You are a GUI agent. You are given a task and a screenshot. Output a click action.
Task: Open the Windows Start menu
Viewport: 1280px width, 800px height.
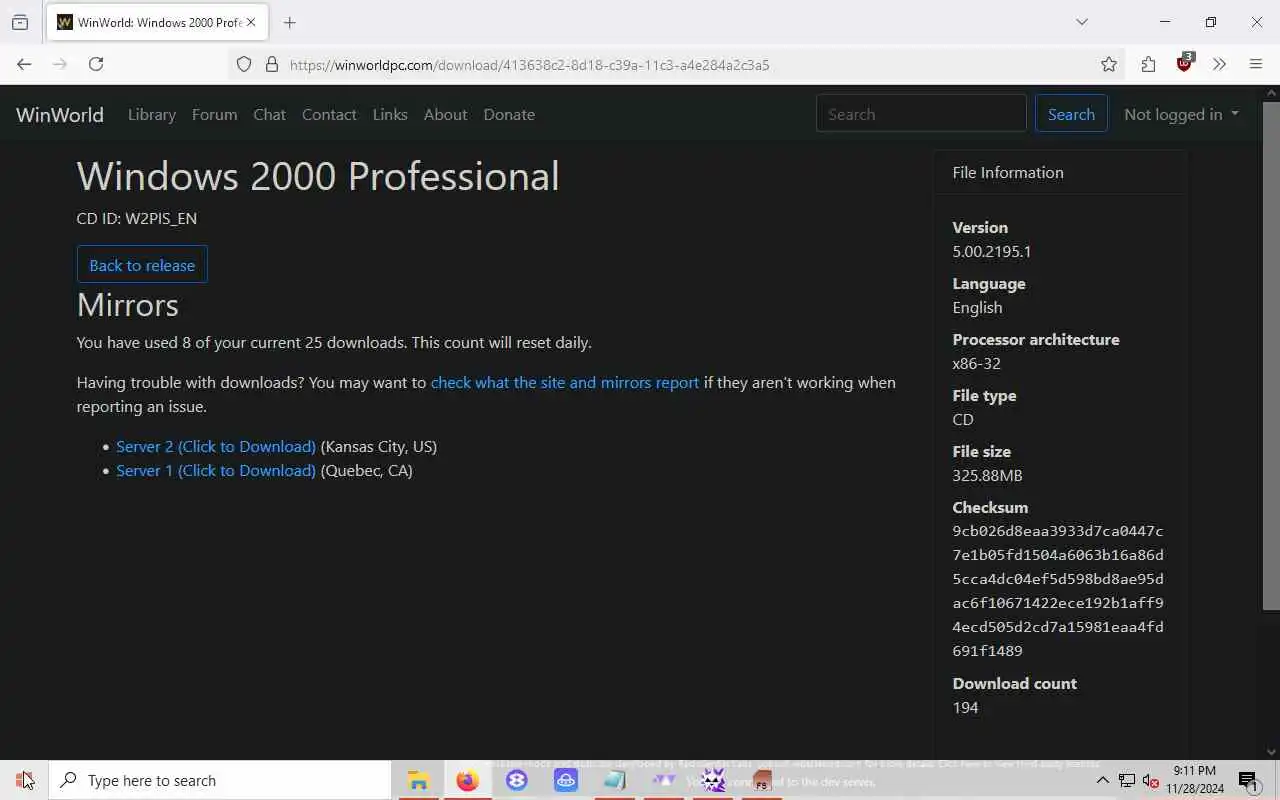(24, 780)
